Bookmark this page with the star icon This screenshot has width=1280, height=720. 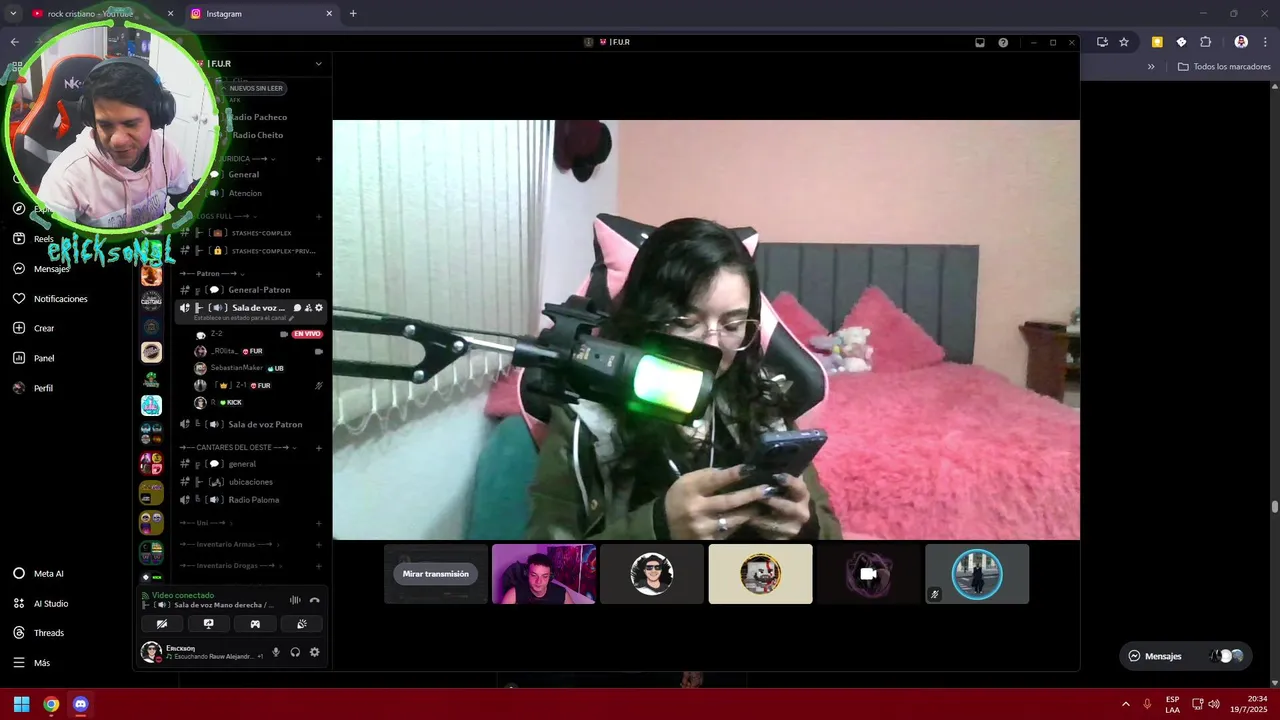tap(1124, 42)
